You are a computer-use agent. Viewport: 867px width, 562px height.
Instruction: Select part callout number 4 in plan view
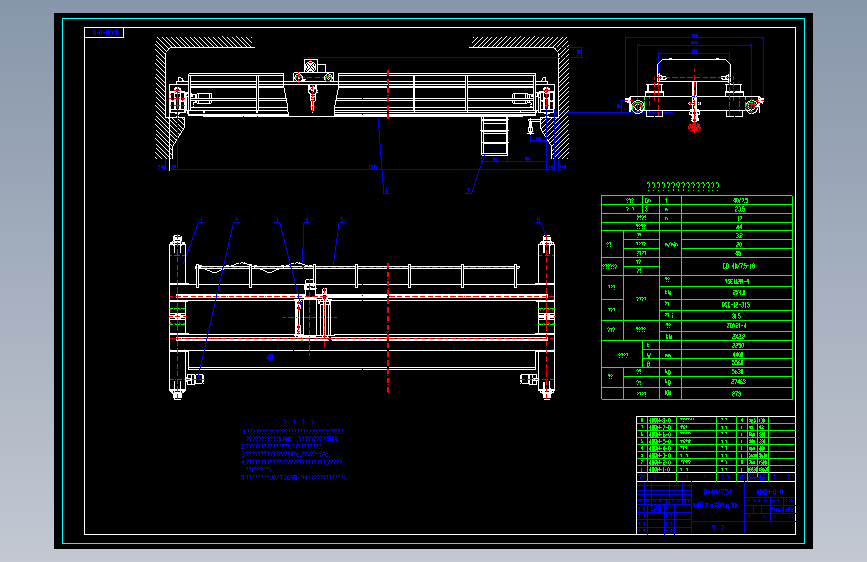click(307, 221)
